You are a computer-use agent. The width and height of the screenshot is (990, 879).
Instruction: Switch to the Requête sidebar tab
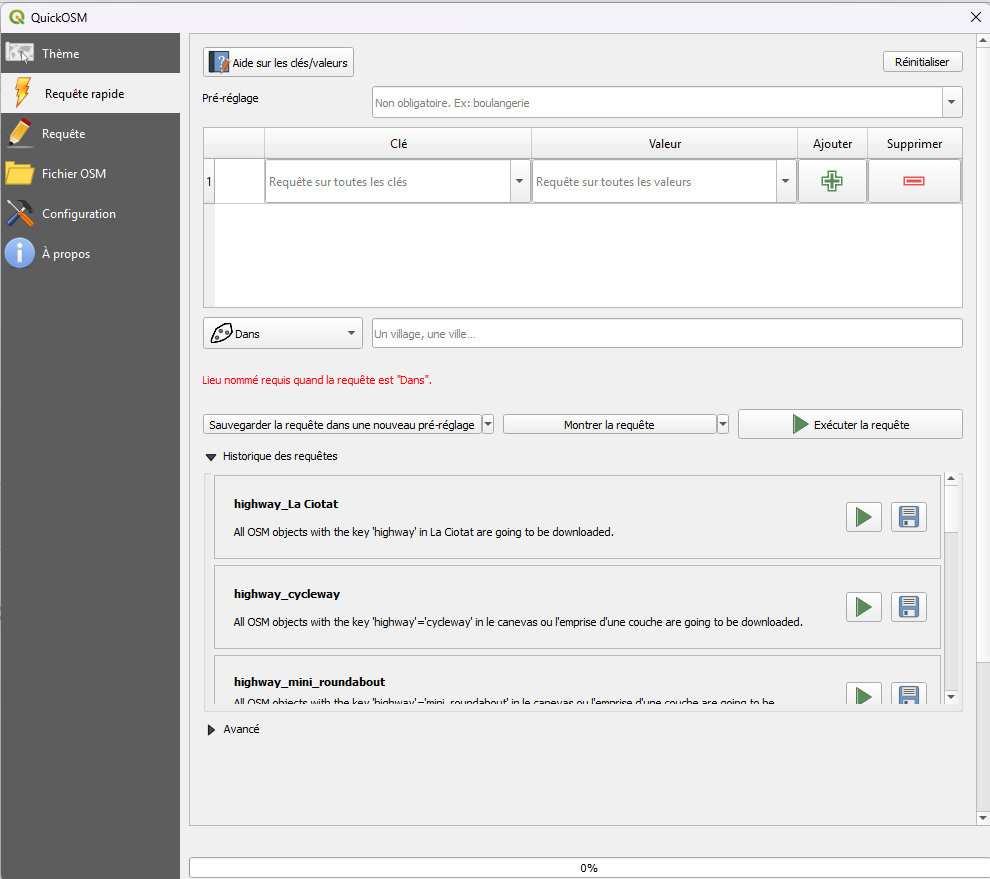pos(90,134)
